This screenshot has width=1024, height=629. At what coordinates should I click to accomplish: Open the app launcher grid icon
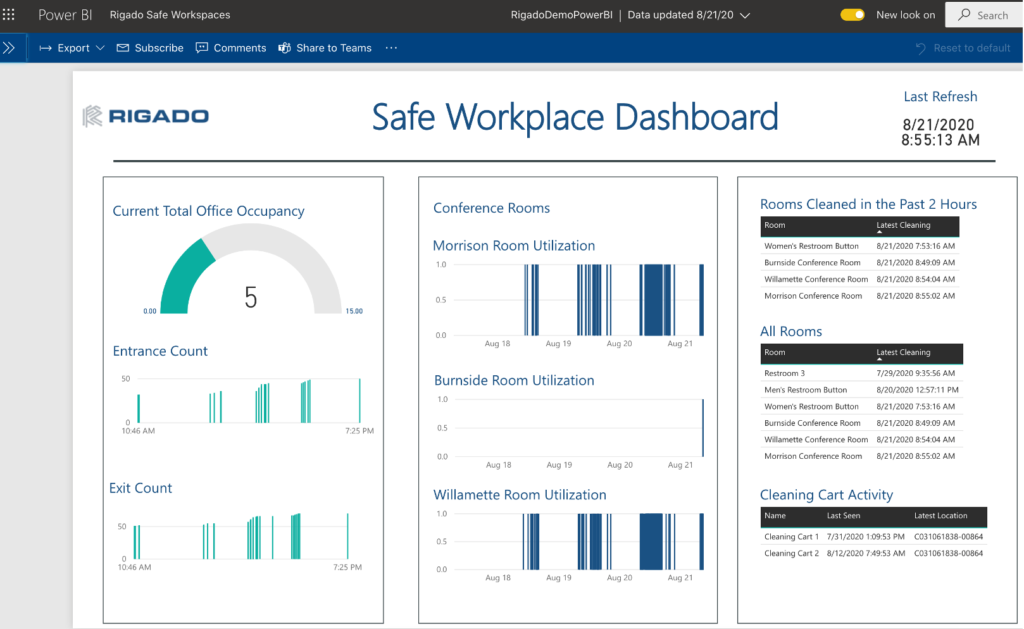click(x=8, y=14)
